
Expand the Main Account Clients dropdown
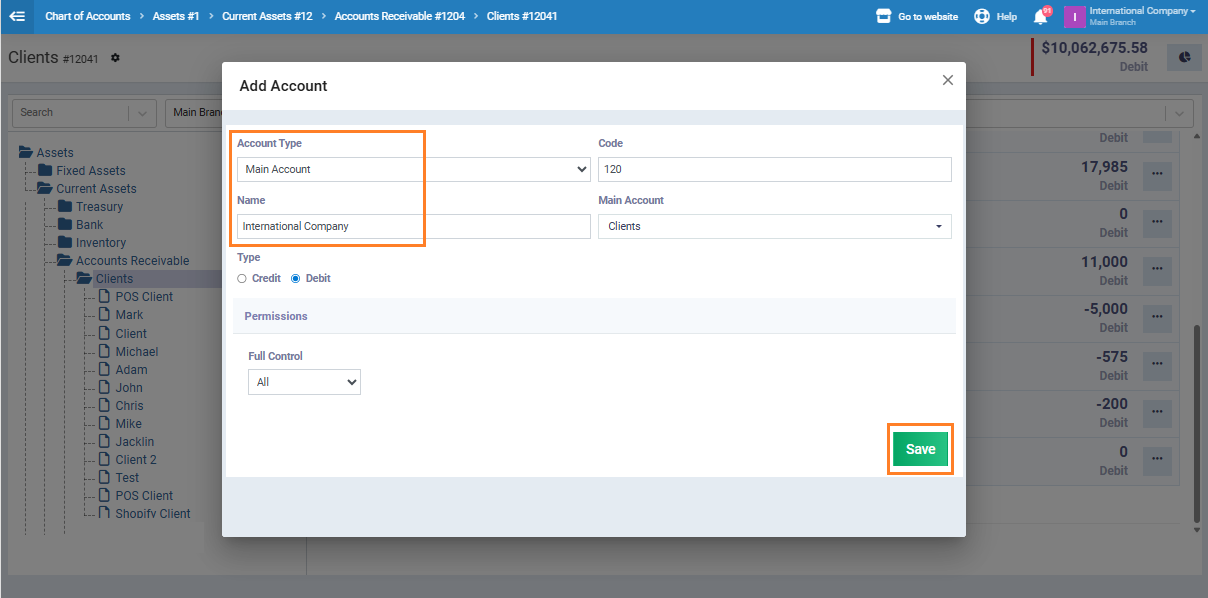point(774,227)
